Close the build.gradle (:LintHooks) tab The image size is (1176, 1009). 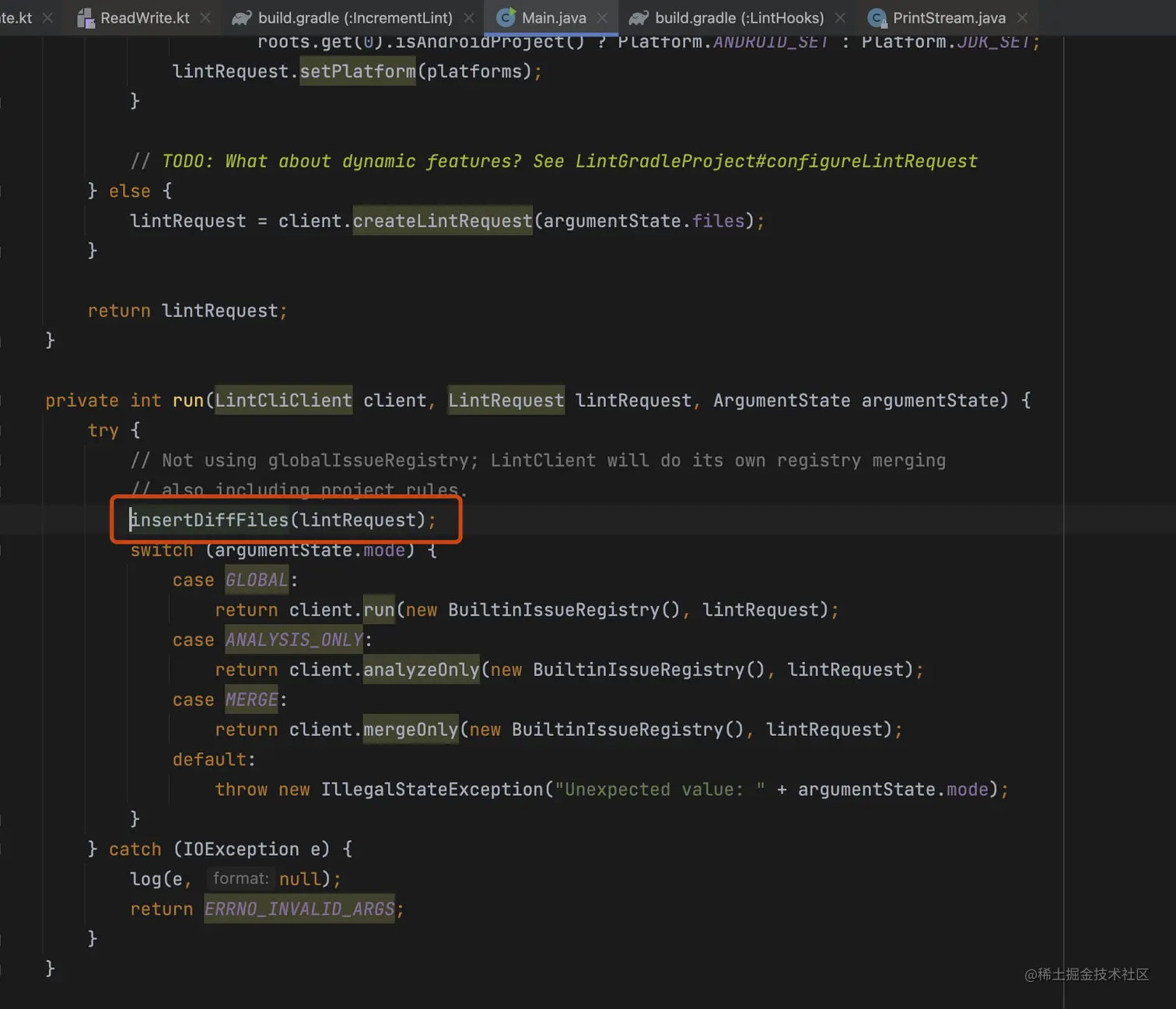pos(840,18)
